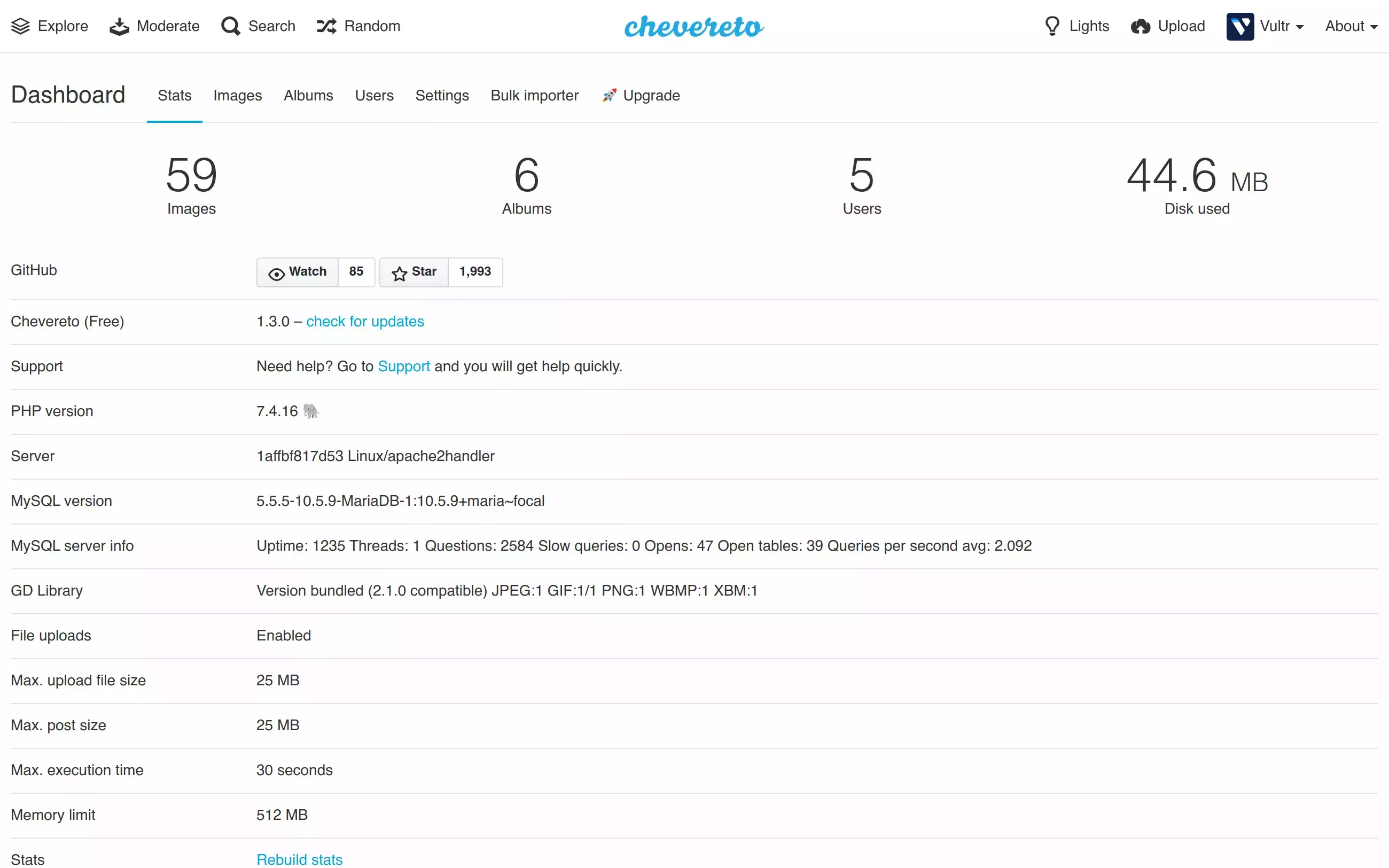
Task: Open the Support link
Action: pyautogui.click(x=403, y=366)
